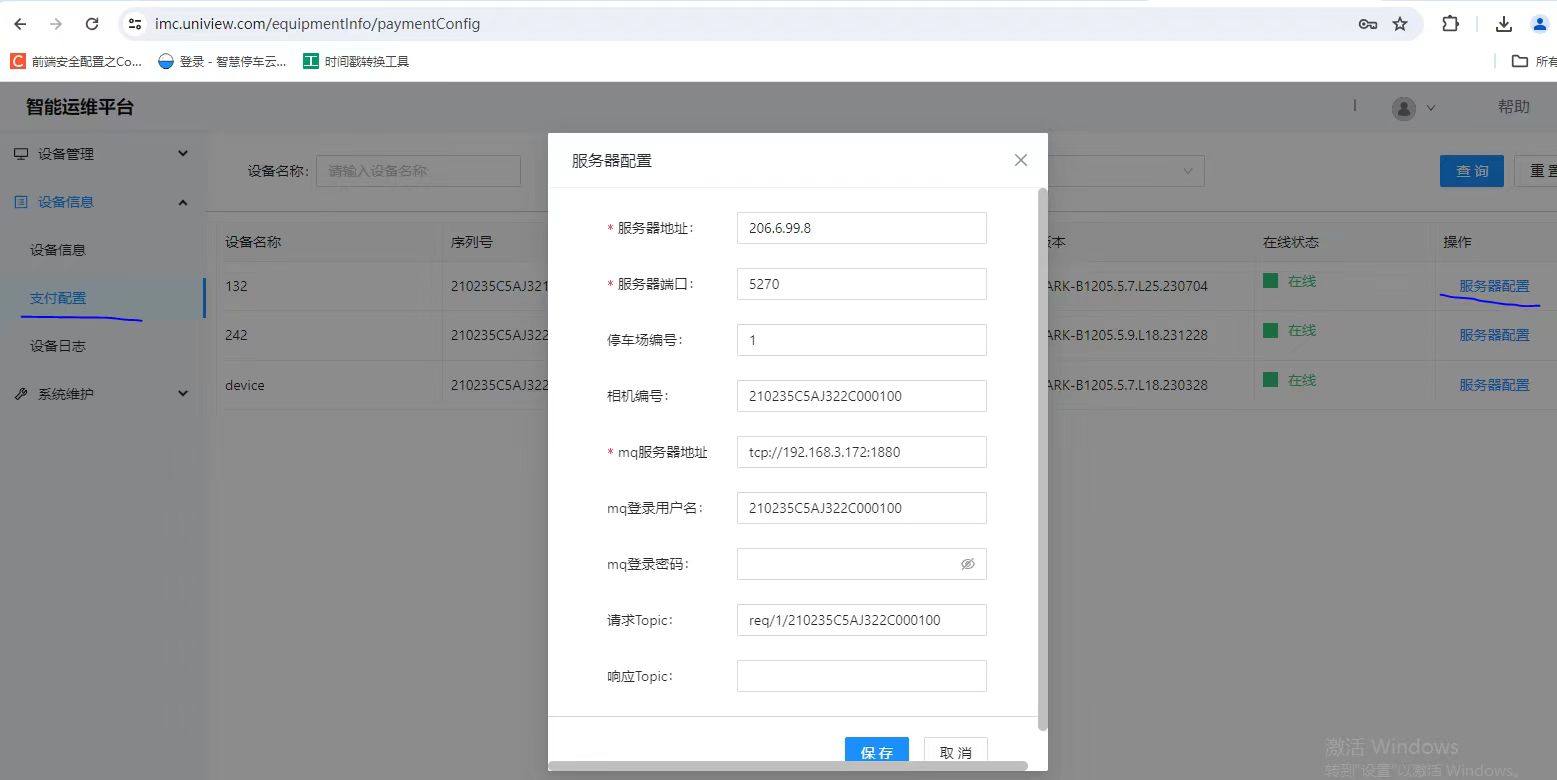Open the browser extensions puzzle icon
The height and width of the screenshot is (780, 1557).
tap(1450, 24)
